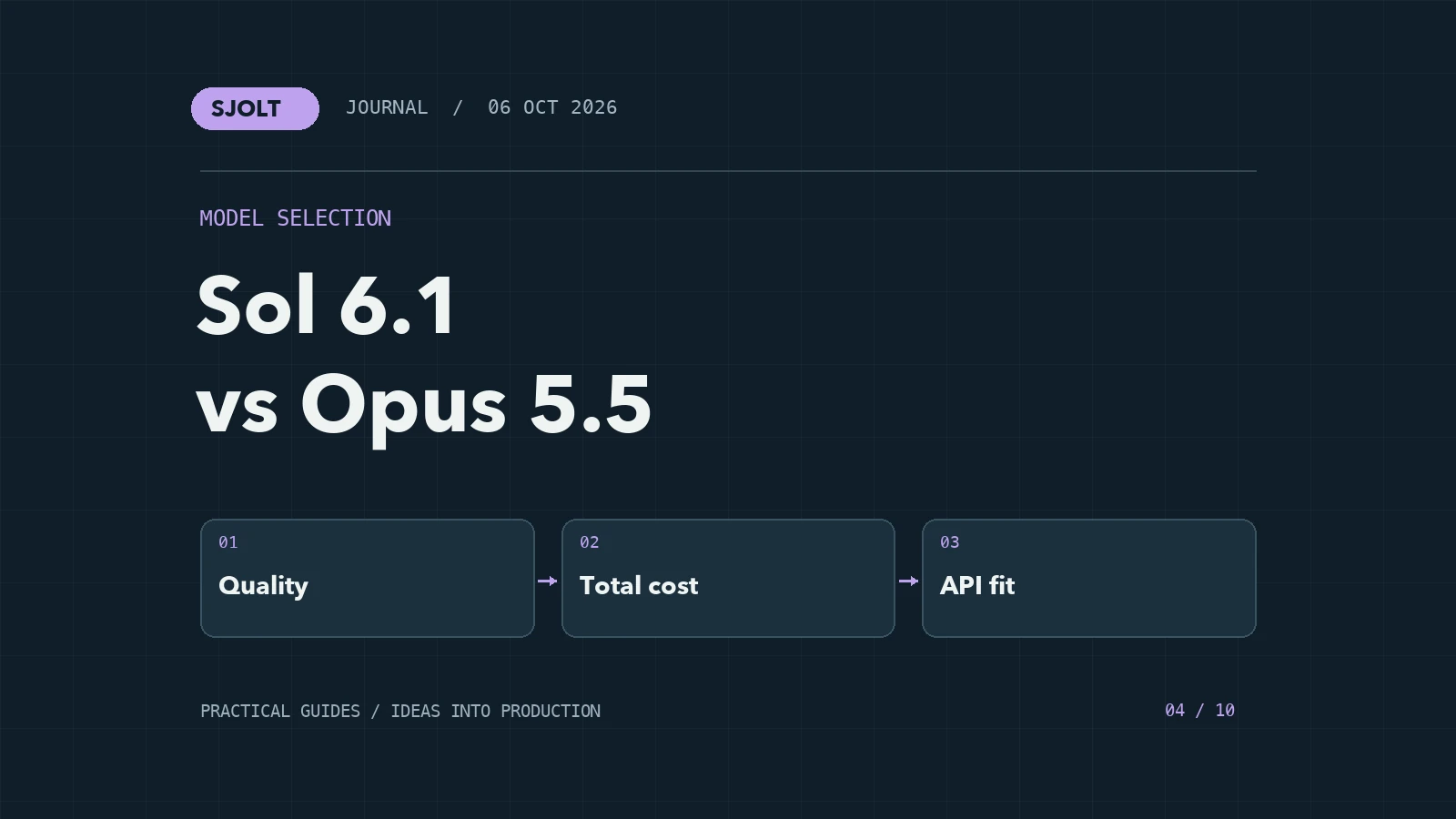Click the date 06 OCT 2026

point(552,107)
